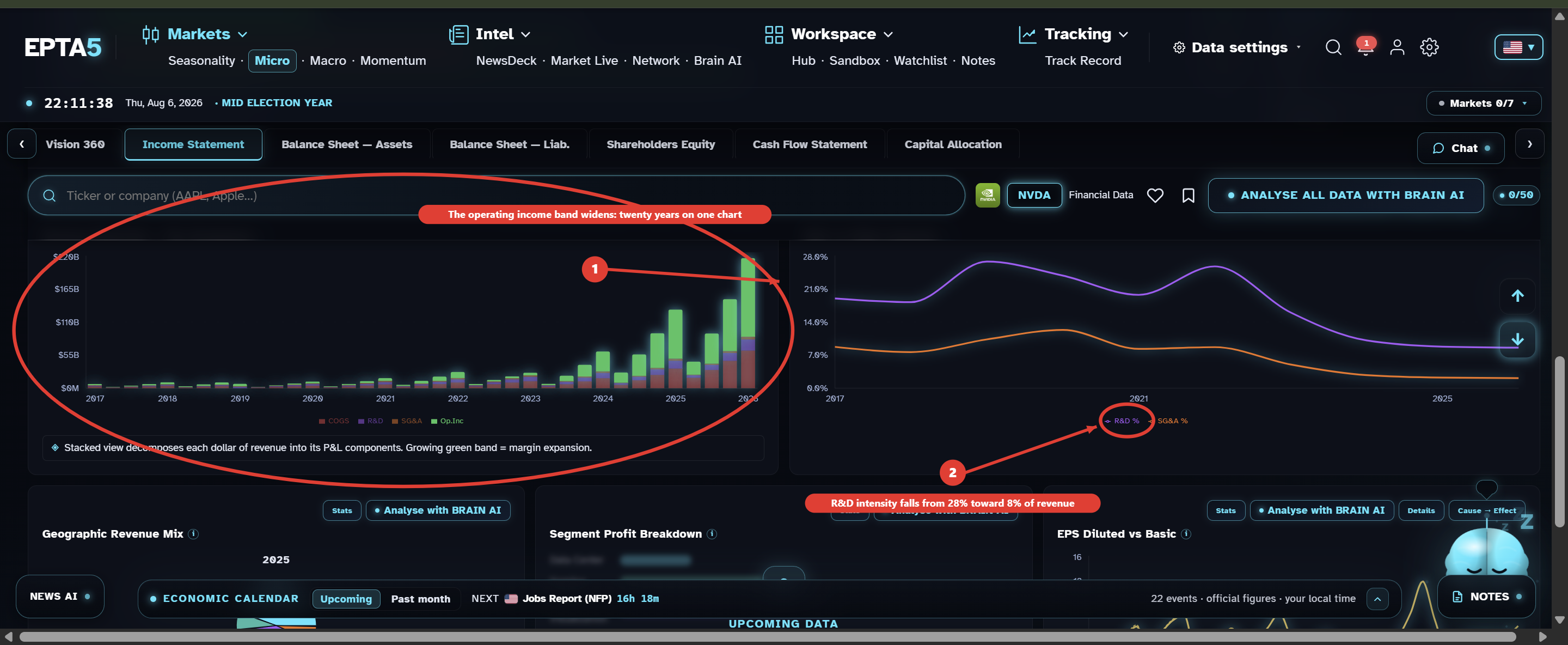Open Momentum under Markets
This screenshot has width=1568, height=645.
(393, 61)
